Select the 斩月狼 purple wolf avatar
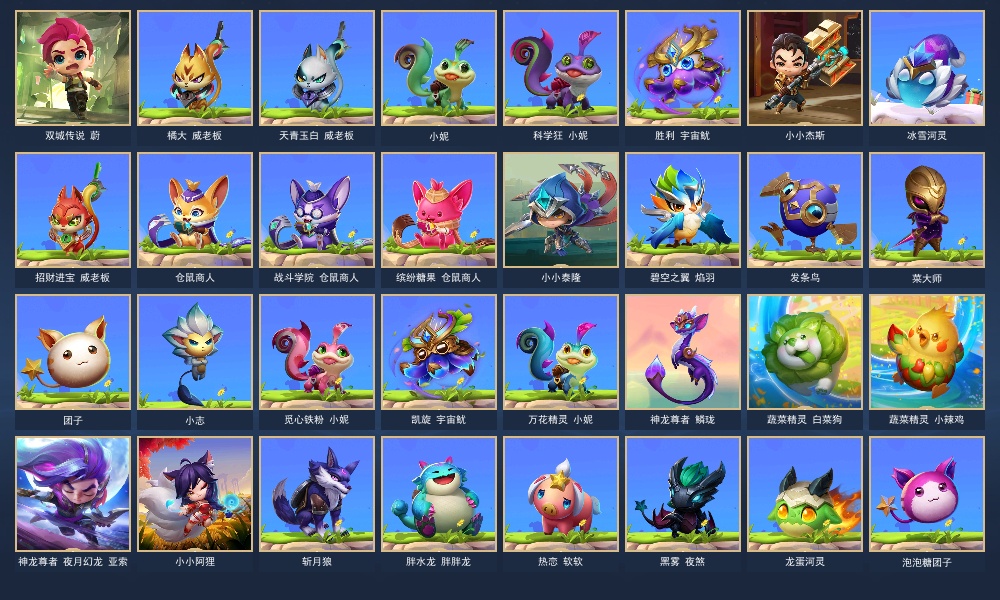This screenshot has width=1000, height=600. (x=317, y=494)
